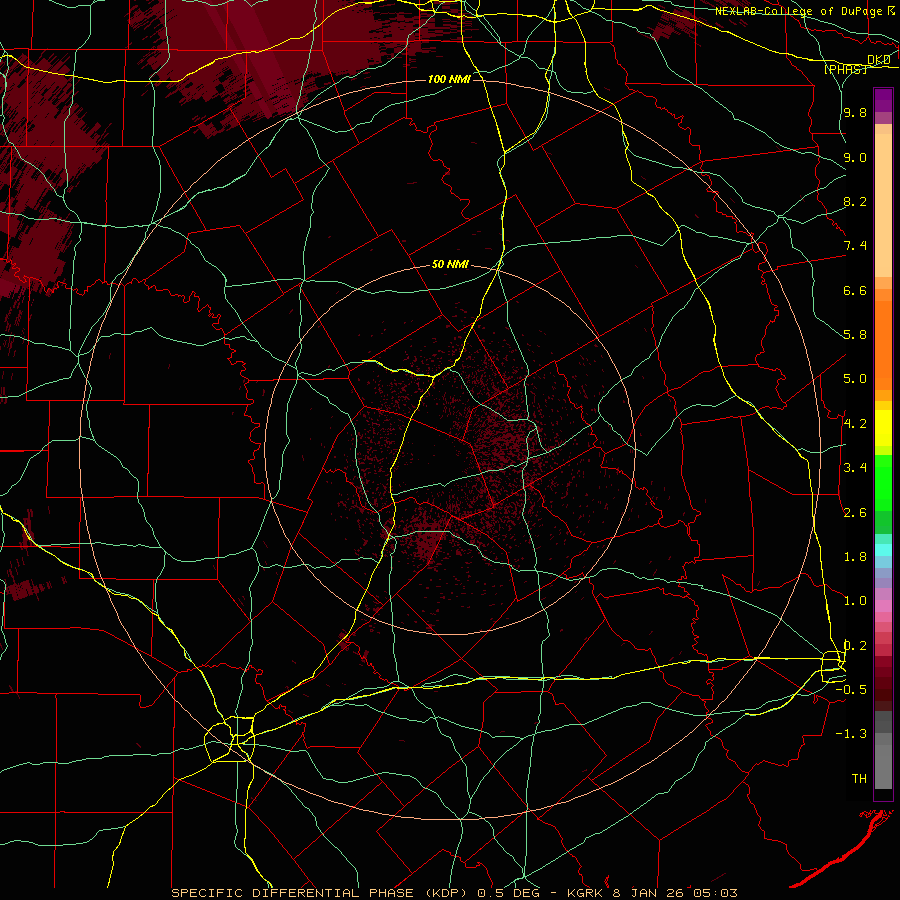Click the 50 NMI range ring label

point(450,264)
